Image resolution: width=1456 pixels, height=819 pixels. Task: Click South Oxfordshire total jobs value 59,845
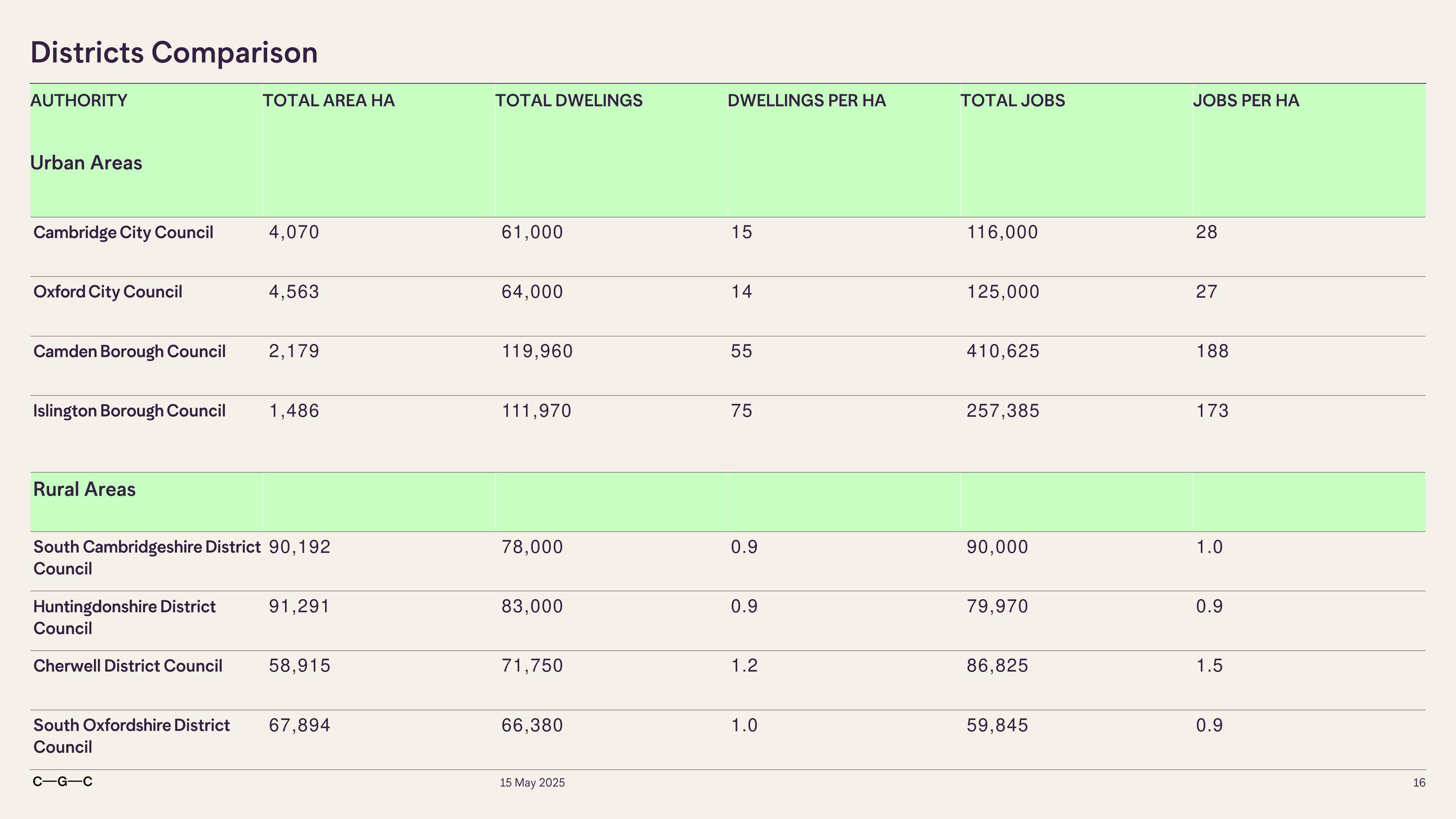(x=998, y=725)
